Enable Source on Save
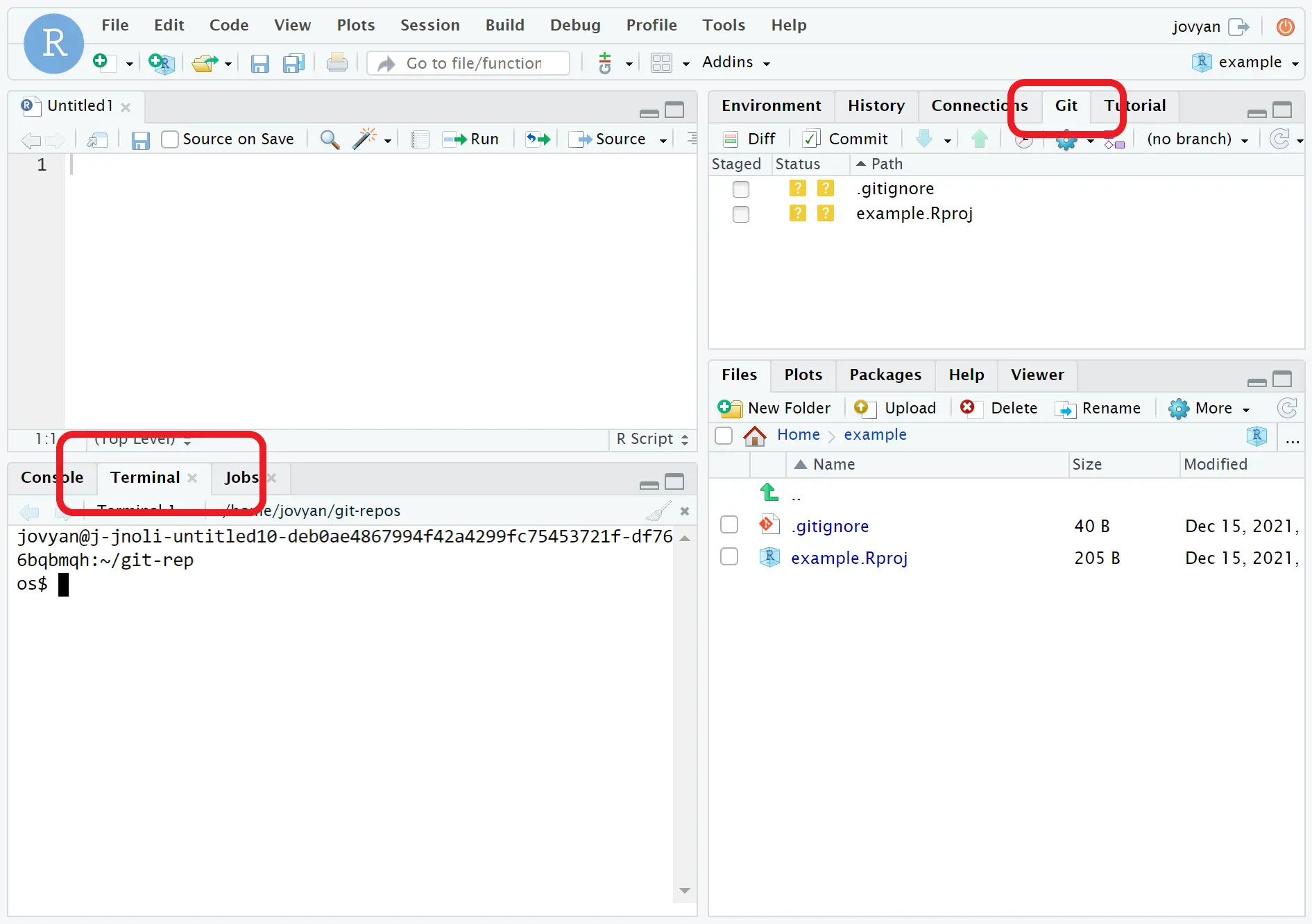 click(170, 139)
